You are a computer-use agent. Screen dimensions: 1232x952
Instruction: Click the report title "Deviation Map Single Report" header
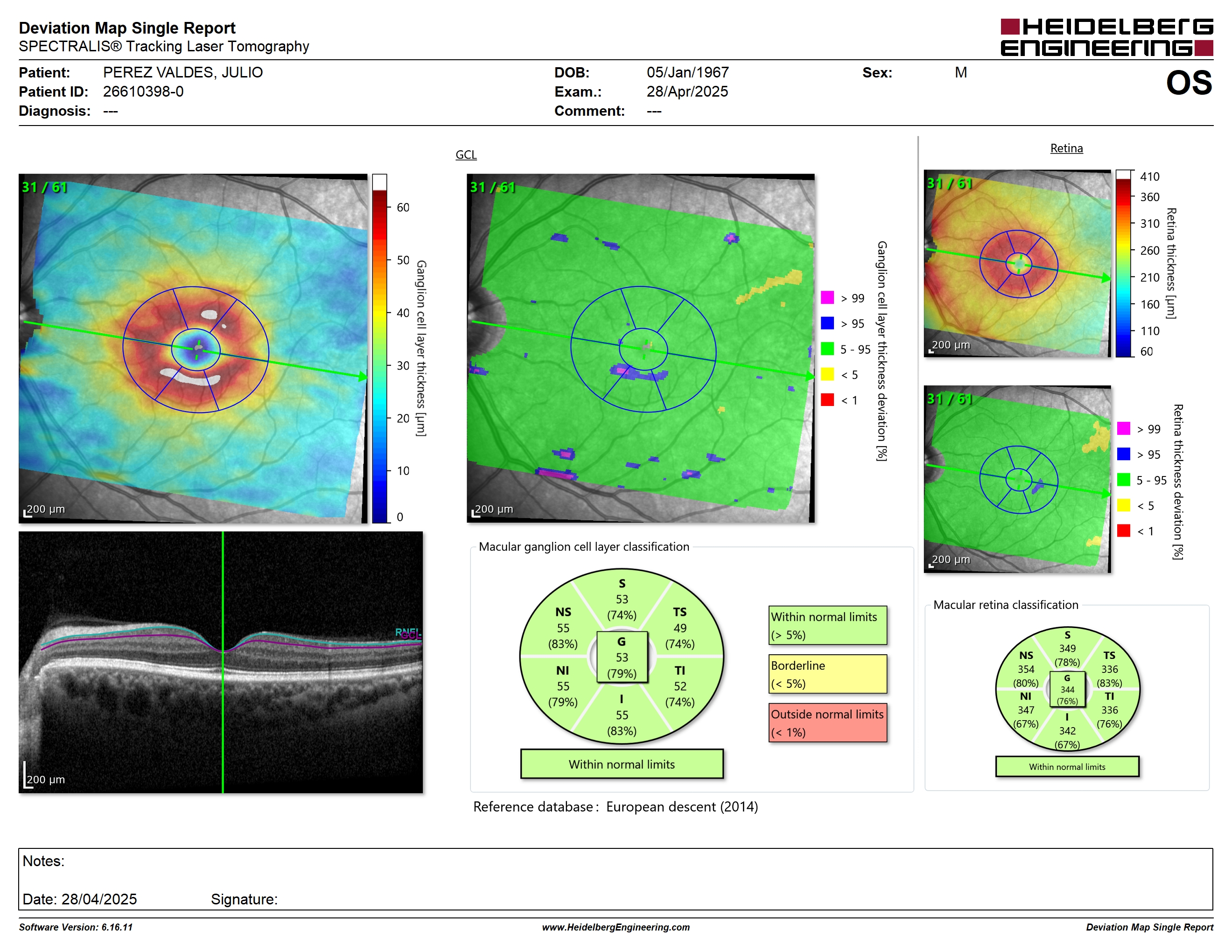coord(127,28)
